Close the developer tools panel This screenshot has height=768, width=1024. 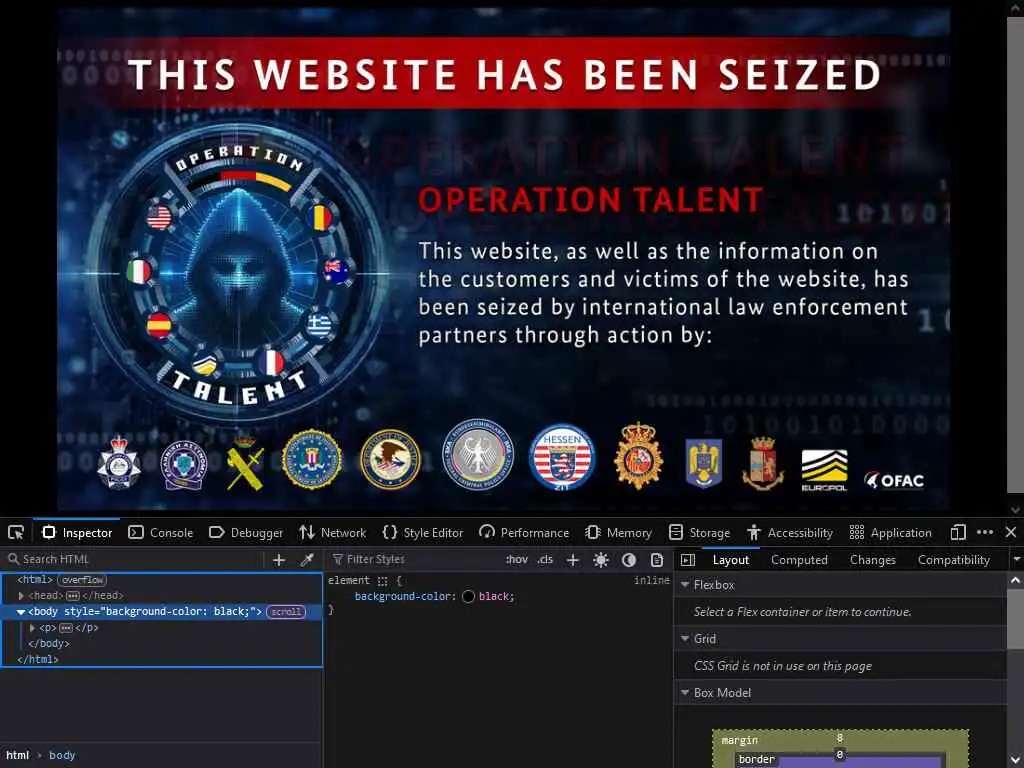(x=1011, y=532)
